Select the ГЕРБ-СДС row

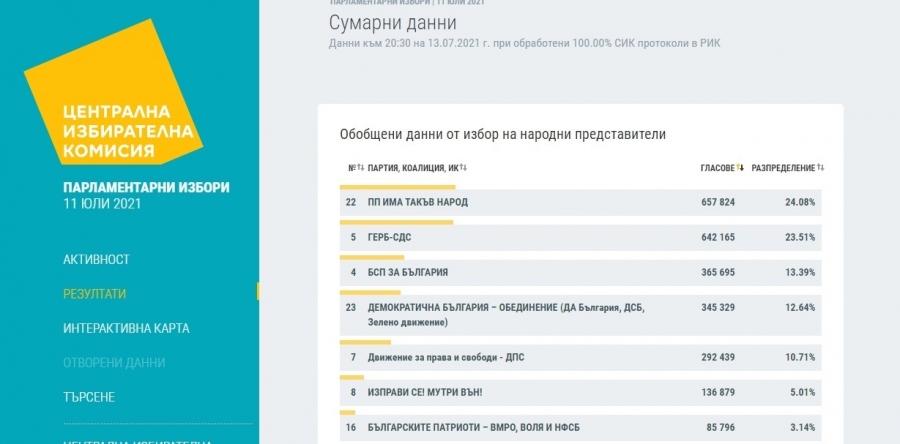coord(580,237)
